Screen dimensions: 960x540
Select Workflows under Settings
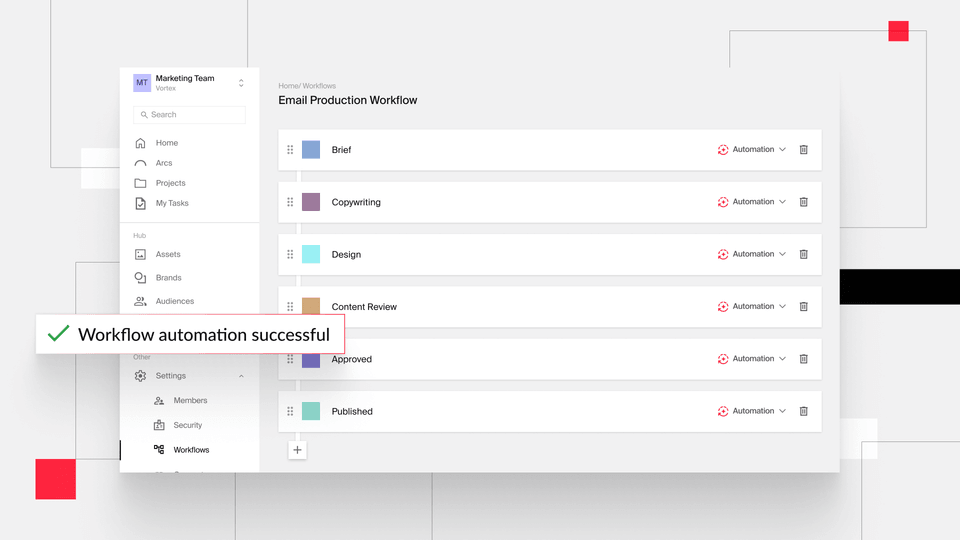tap(191, 449)
